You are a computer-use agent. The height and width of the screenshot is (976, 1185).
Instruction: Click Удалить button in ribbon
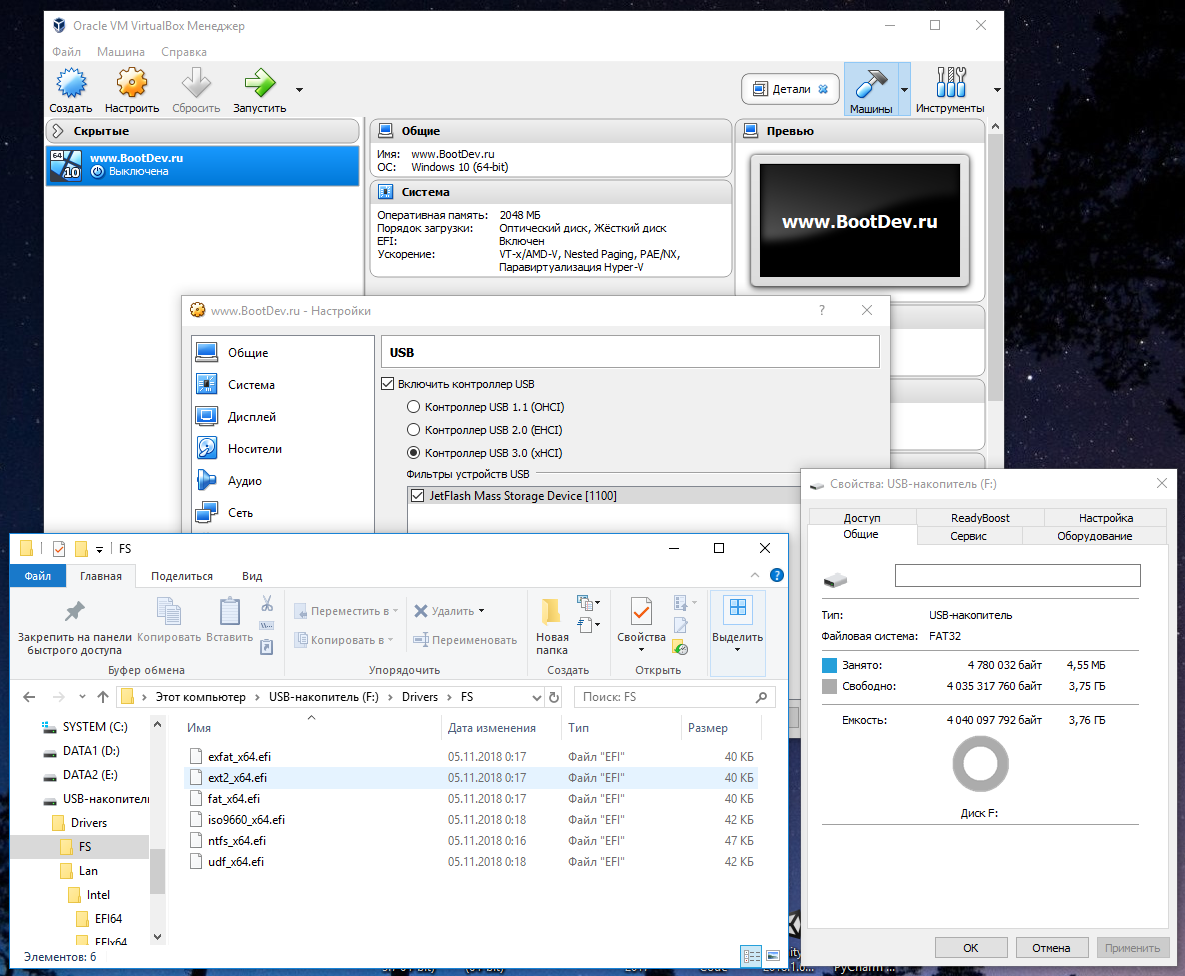[x=449, y=611]
